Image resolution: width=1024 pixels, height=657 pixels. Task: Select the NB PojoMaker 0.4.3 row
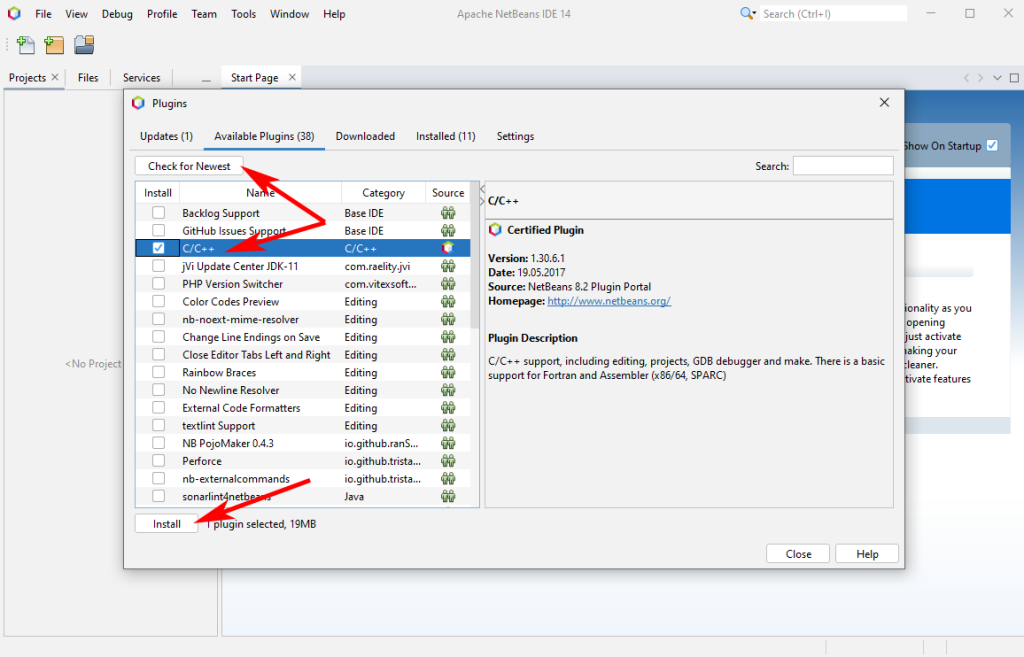[303, 443]
